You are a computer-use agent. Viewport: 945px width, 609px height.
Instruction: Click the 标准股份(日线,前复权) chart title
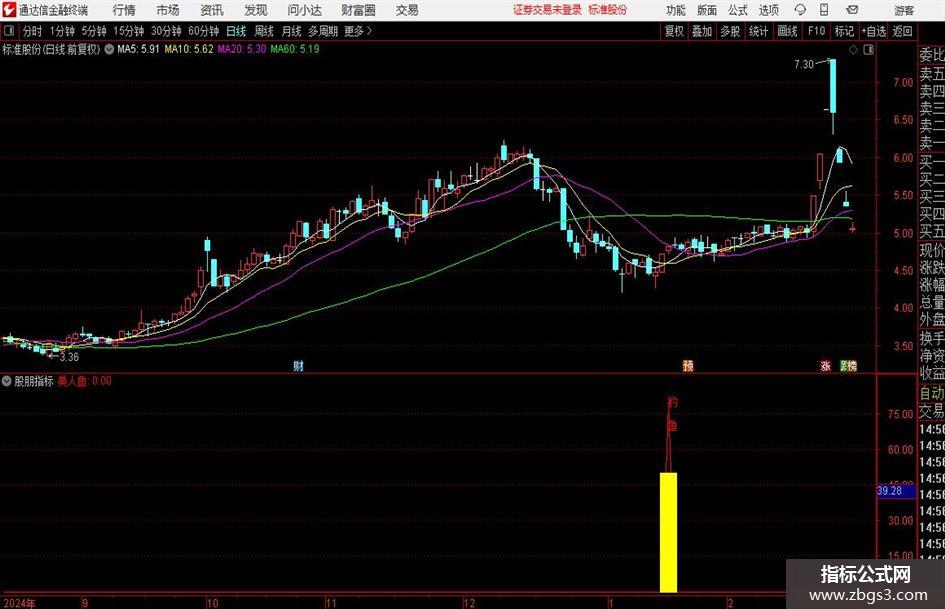[51, 49]
